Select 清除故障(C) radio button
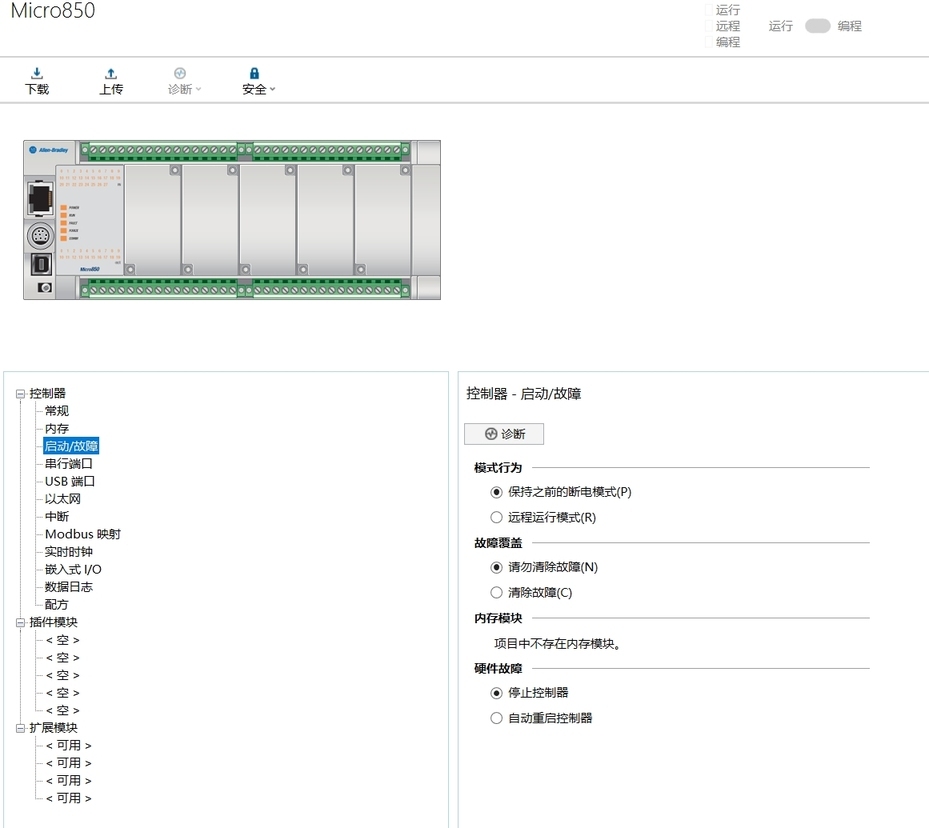The width and height of the screenshot is (929, 828). (496, 593)
